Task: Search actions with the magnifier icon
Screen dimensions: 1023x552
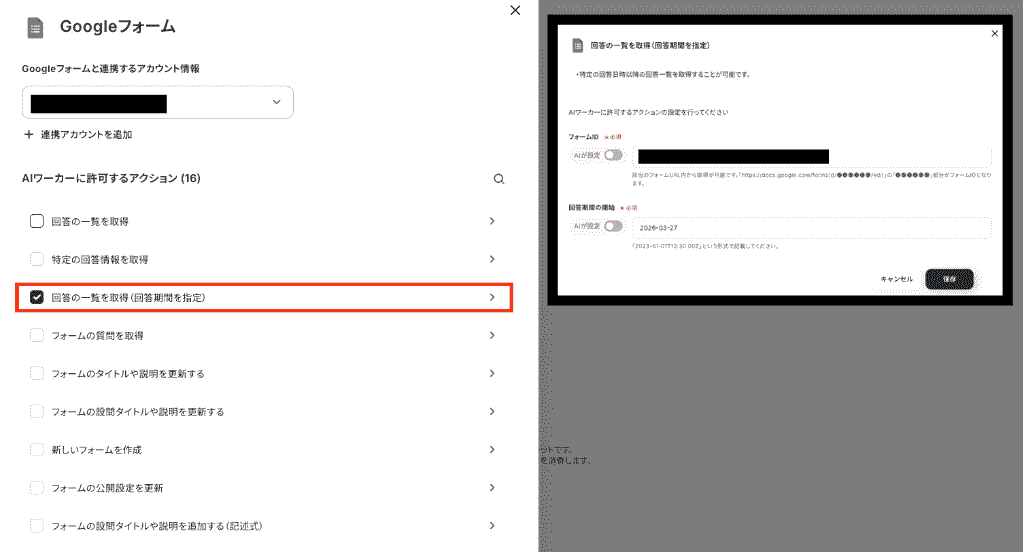Action: pyautogui.click(x=498, y=179)
